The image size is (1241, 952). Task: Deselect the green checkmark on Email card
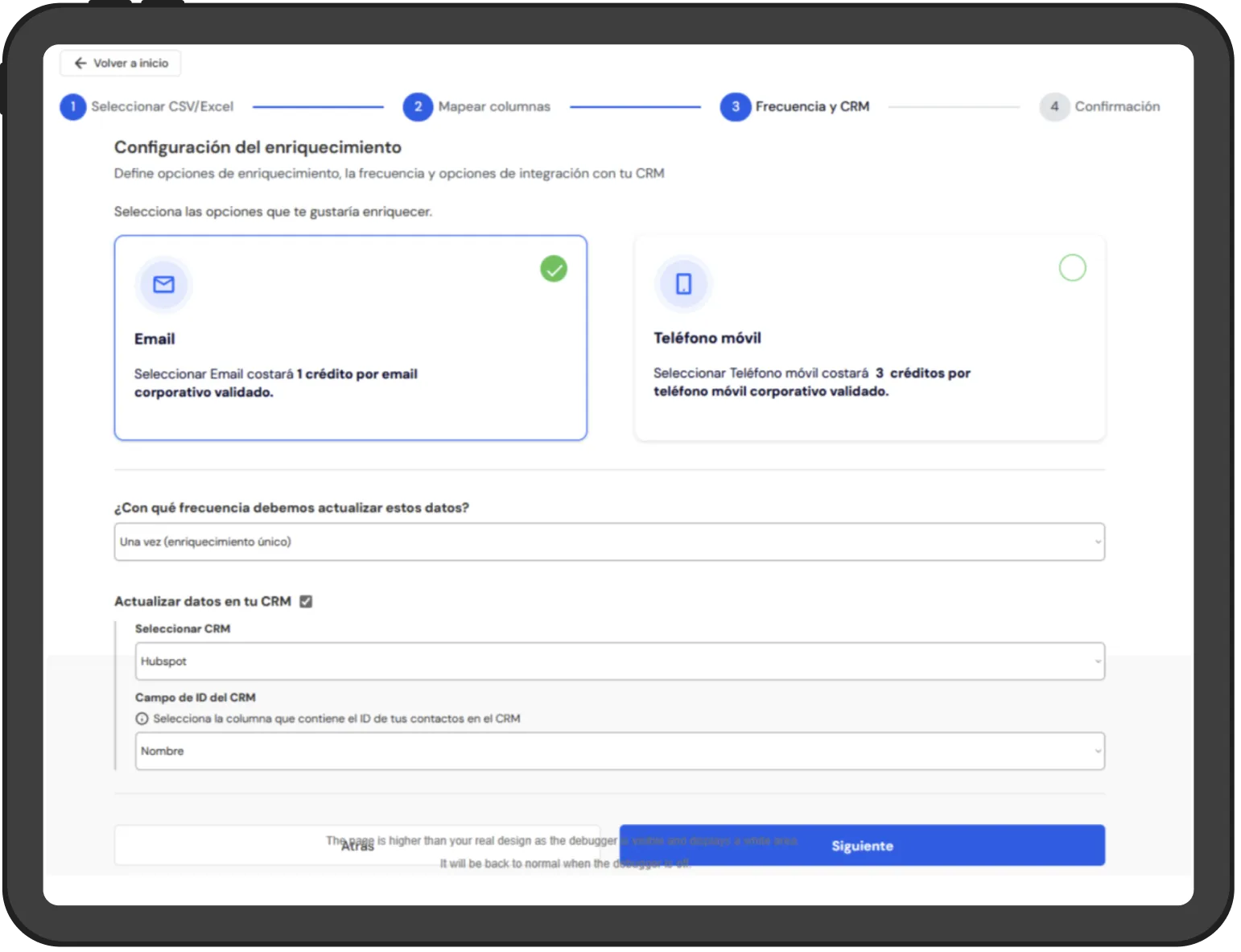[554, 269]
